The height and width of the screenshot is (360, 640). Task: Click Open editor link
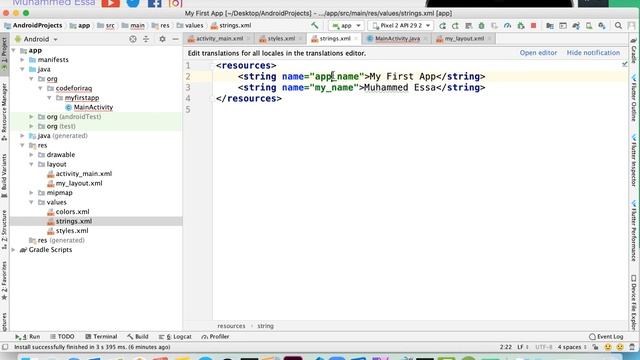click(538, 53)
